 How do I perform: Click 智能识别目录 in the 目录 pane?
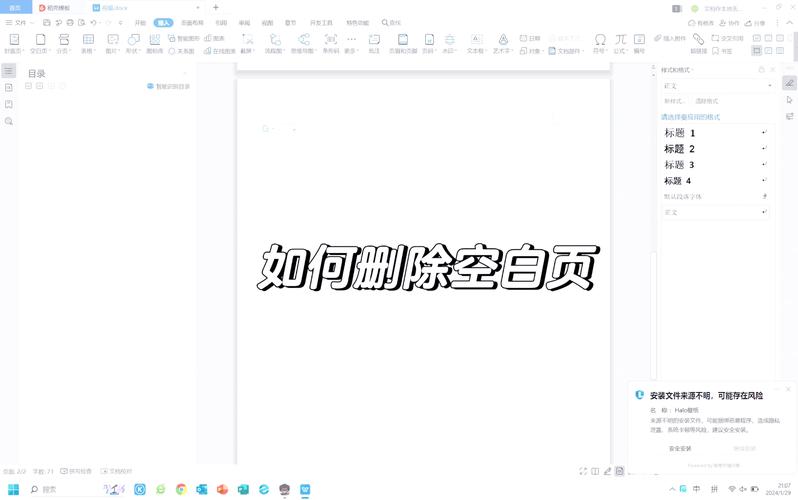pyautogui.click(x=169, y=86)
